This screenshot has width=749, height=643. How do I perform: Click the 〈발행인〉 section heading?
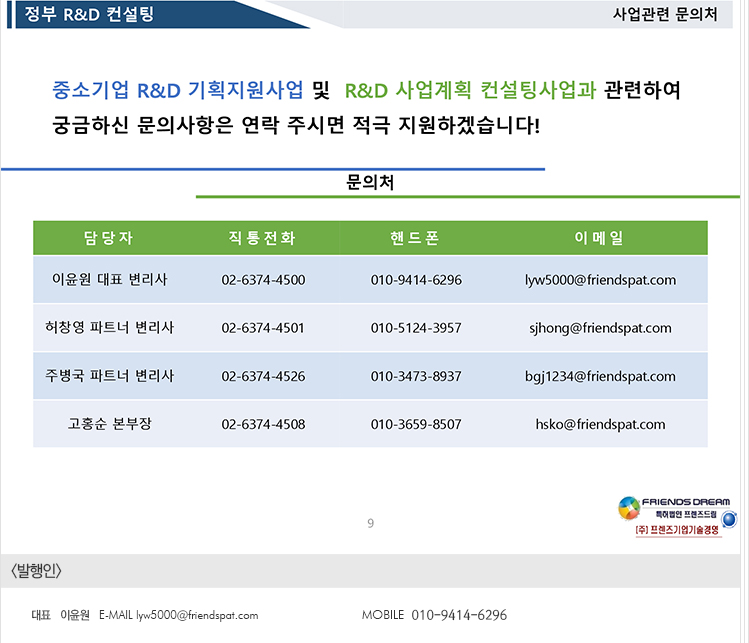36,571
